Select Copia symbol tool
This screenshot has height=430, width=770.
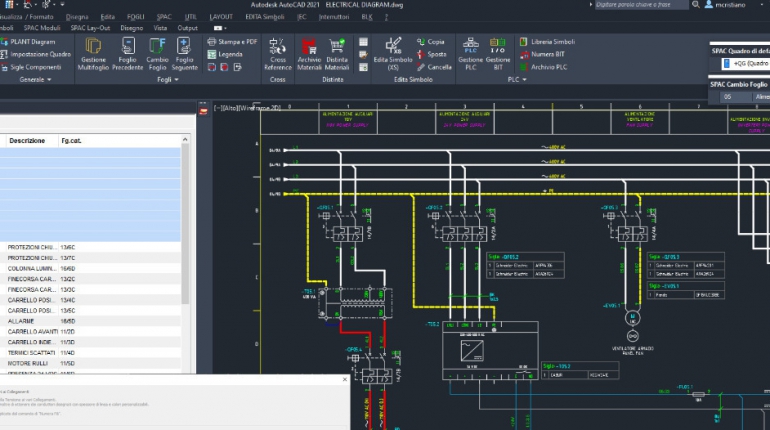(x=431, y=42)
